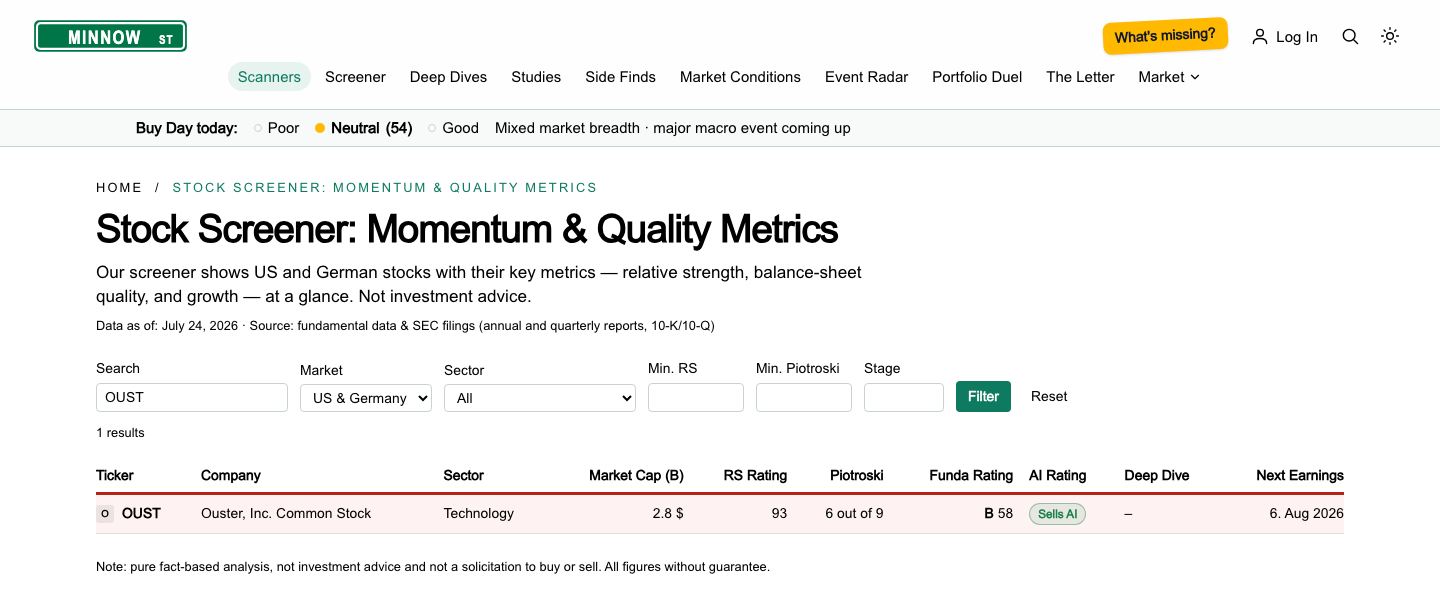
Task: Click the What's missing? yellow button
Action: click(1165, 36)
